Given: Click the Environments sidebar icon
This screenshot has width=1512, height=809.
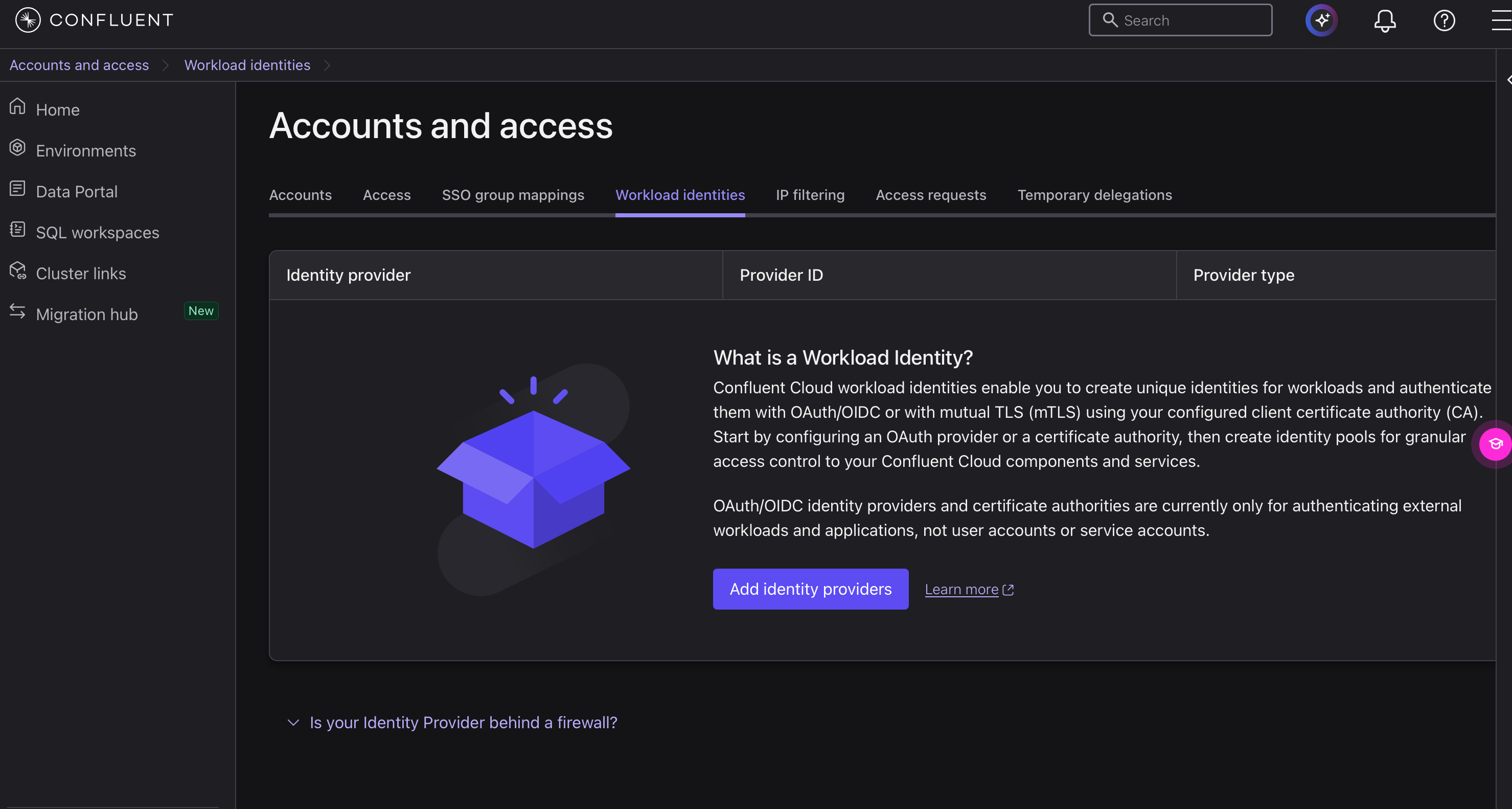Looking at the screenshot, I should 17,147.
